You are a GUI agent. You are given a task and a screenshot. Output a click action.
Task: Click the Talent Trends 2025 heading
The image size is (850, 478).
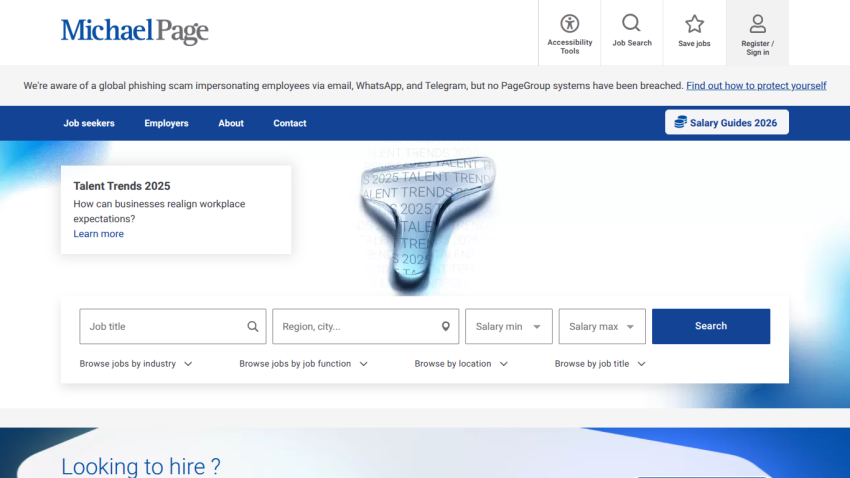[x=122, y=186]
